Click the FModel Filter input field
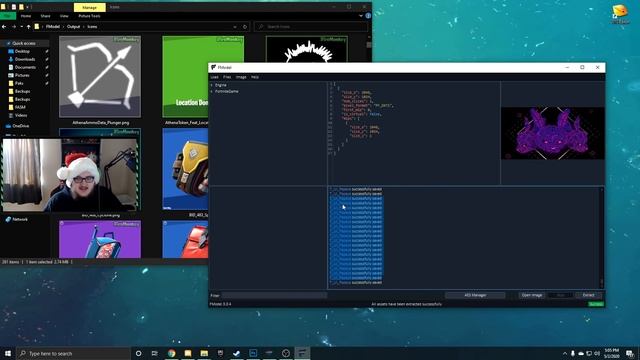The height and width of the screenshot is (360, 640). coord(274,295)
